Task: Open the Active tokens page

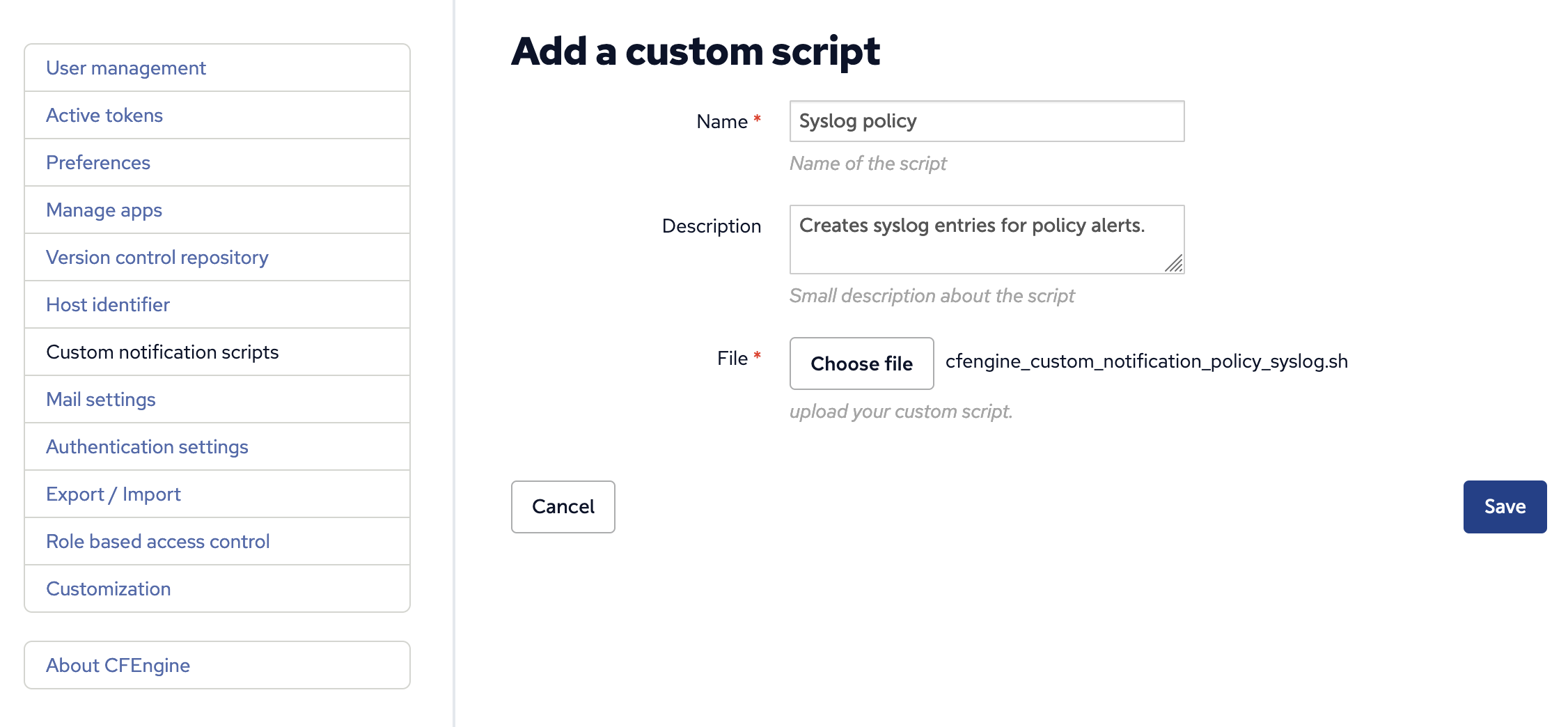Action: 104,115
